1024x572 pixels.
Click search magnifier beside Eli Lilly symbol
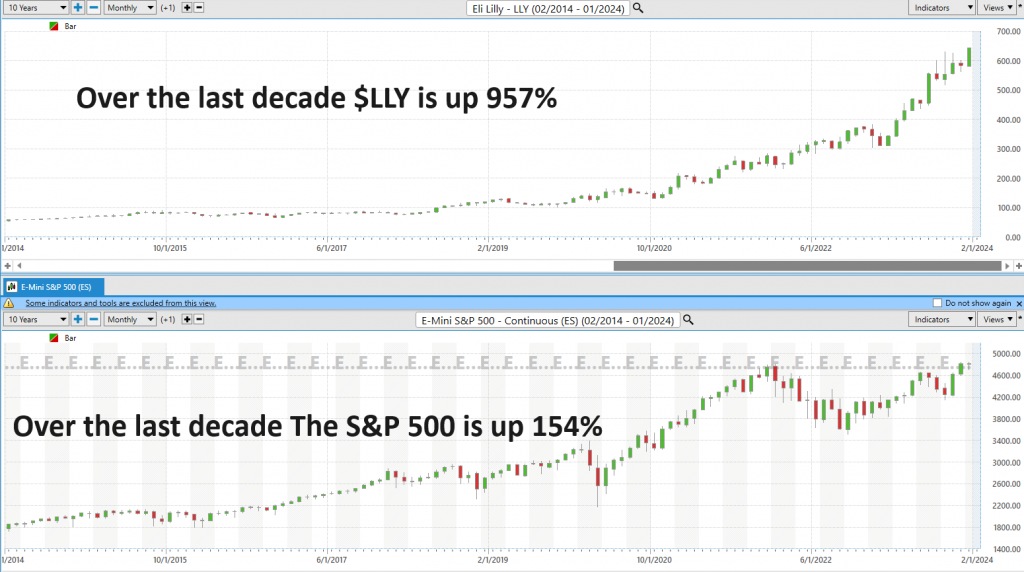coord(638,8)
